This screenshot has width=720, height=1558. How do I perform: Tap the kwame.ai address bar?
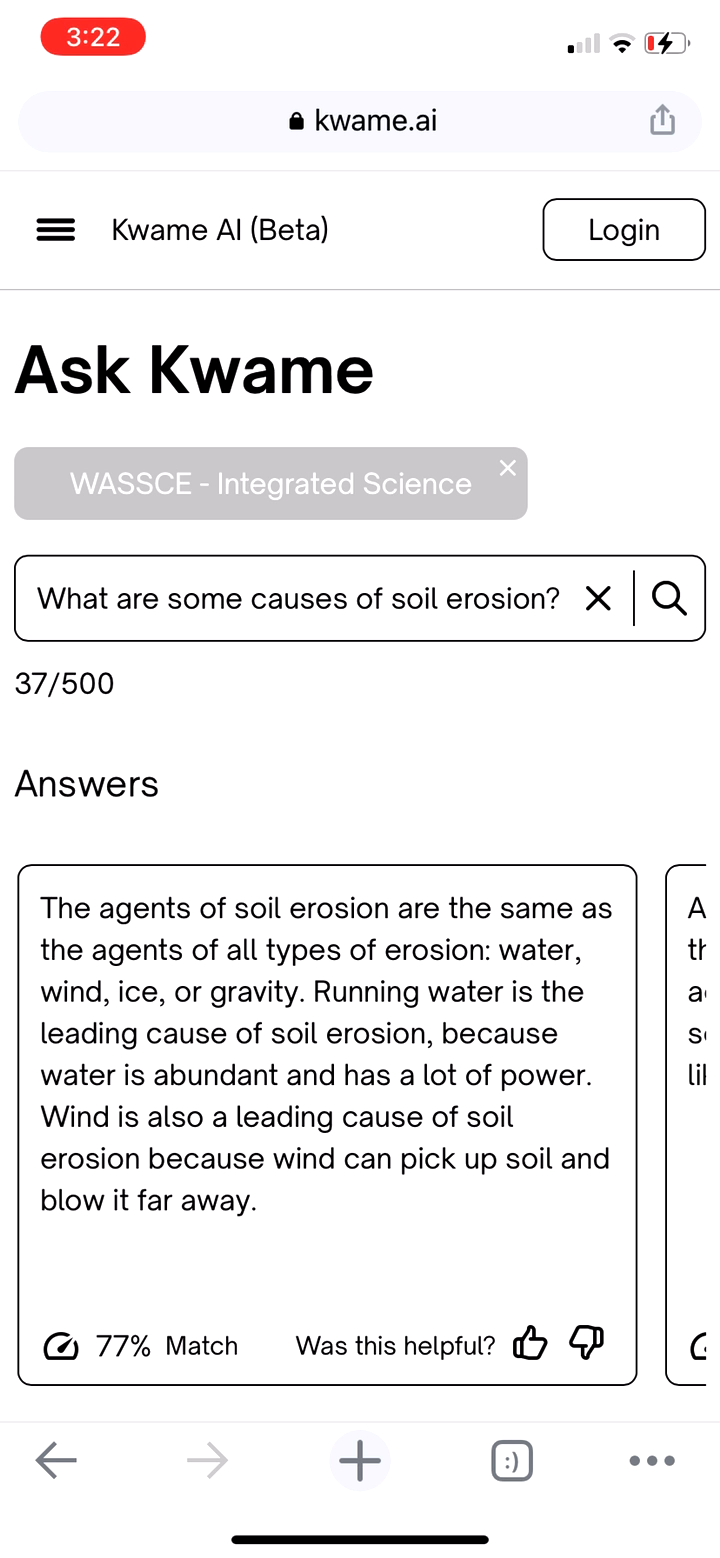(x=360, y=122)
